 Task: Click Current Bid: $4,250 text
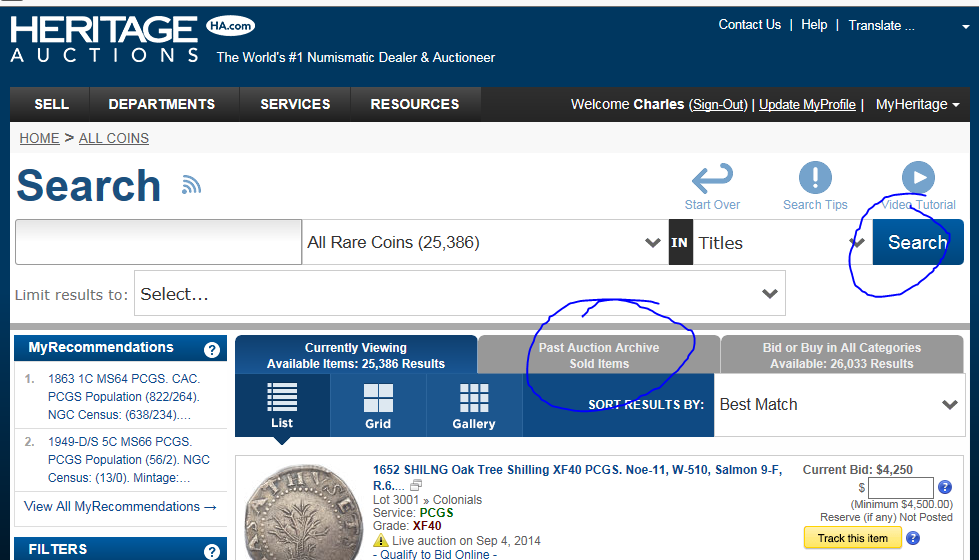pyautogui.click(x=857, y=469)
